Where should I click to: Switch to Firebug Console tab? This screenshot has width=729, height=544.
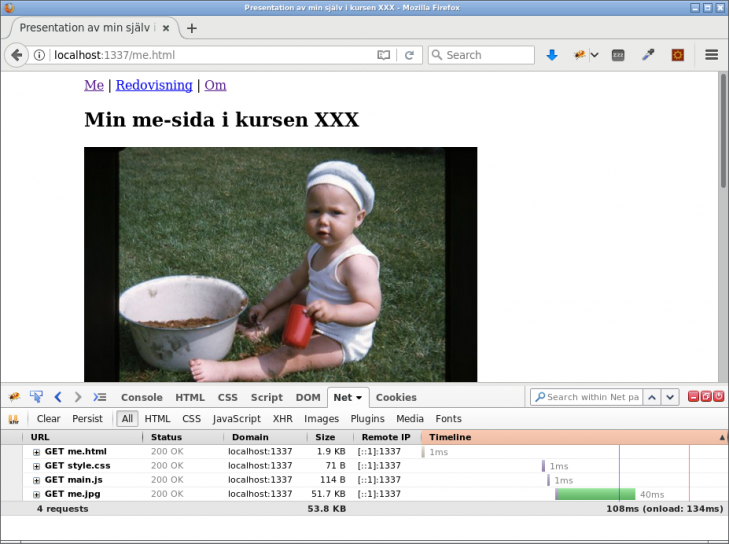(142, 398)
